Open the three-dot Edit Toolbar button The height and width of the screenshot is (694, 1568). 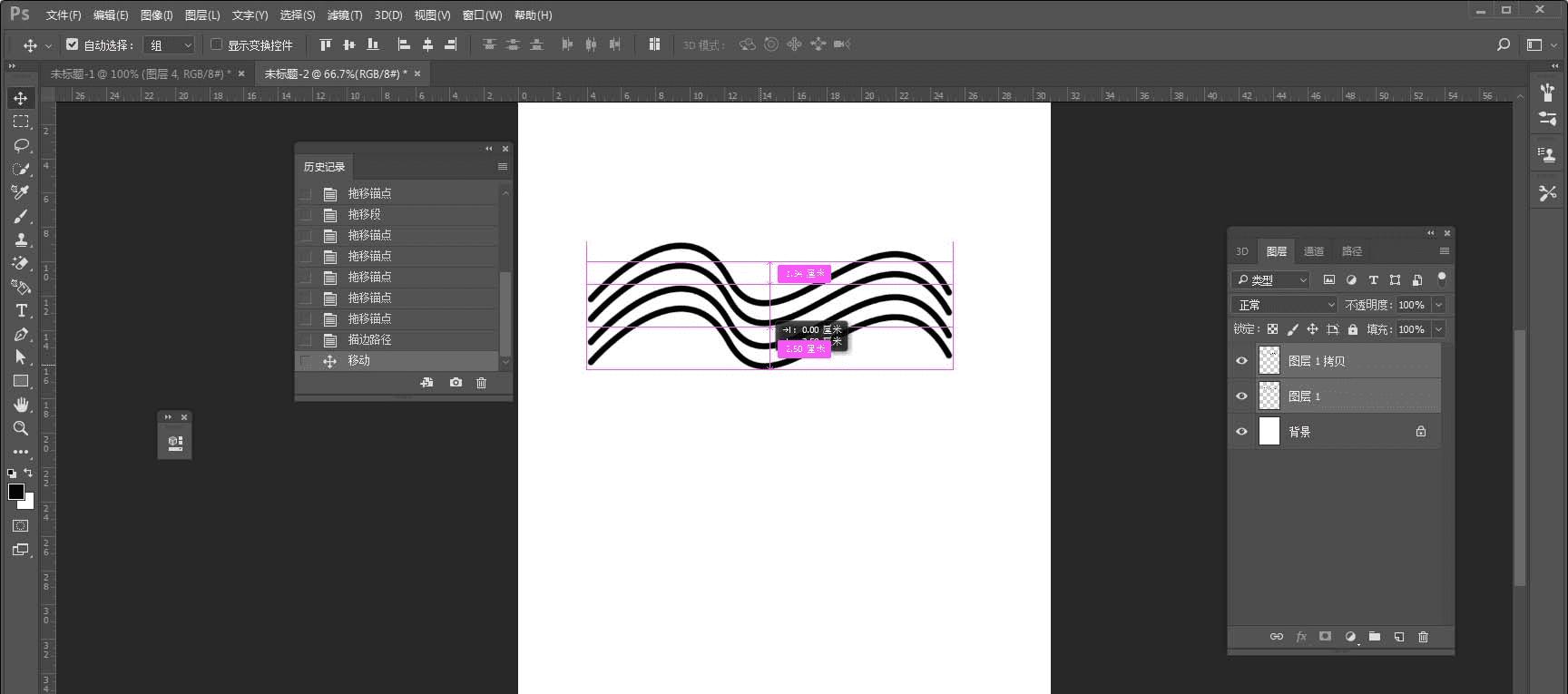(21, 451)
